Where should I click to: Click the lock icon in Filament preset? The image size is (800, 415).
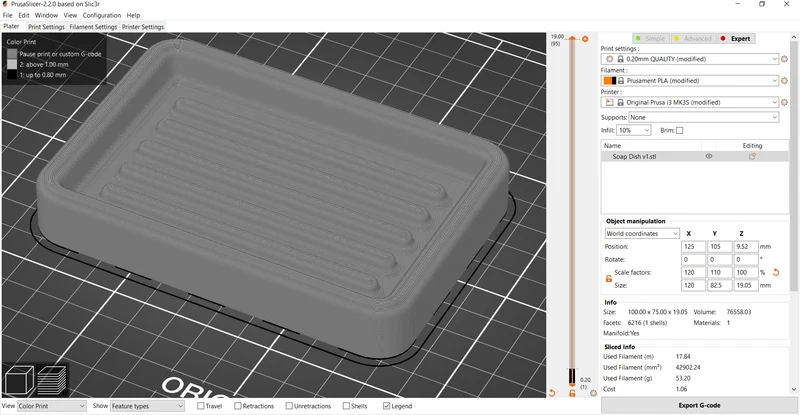click(x=620, y=81)
